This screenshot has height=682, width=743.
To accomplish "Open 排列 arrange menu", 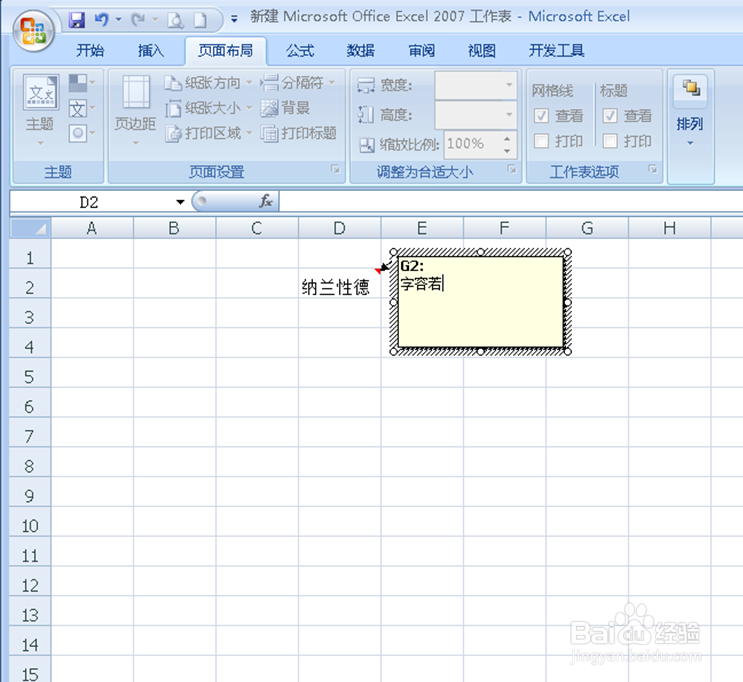I will pos(690,111).
